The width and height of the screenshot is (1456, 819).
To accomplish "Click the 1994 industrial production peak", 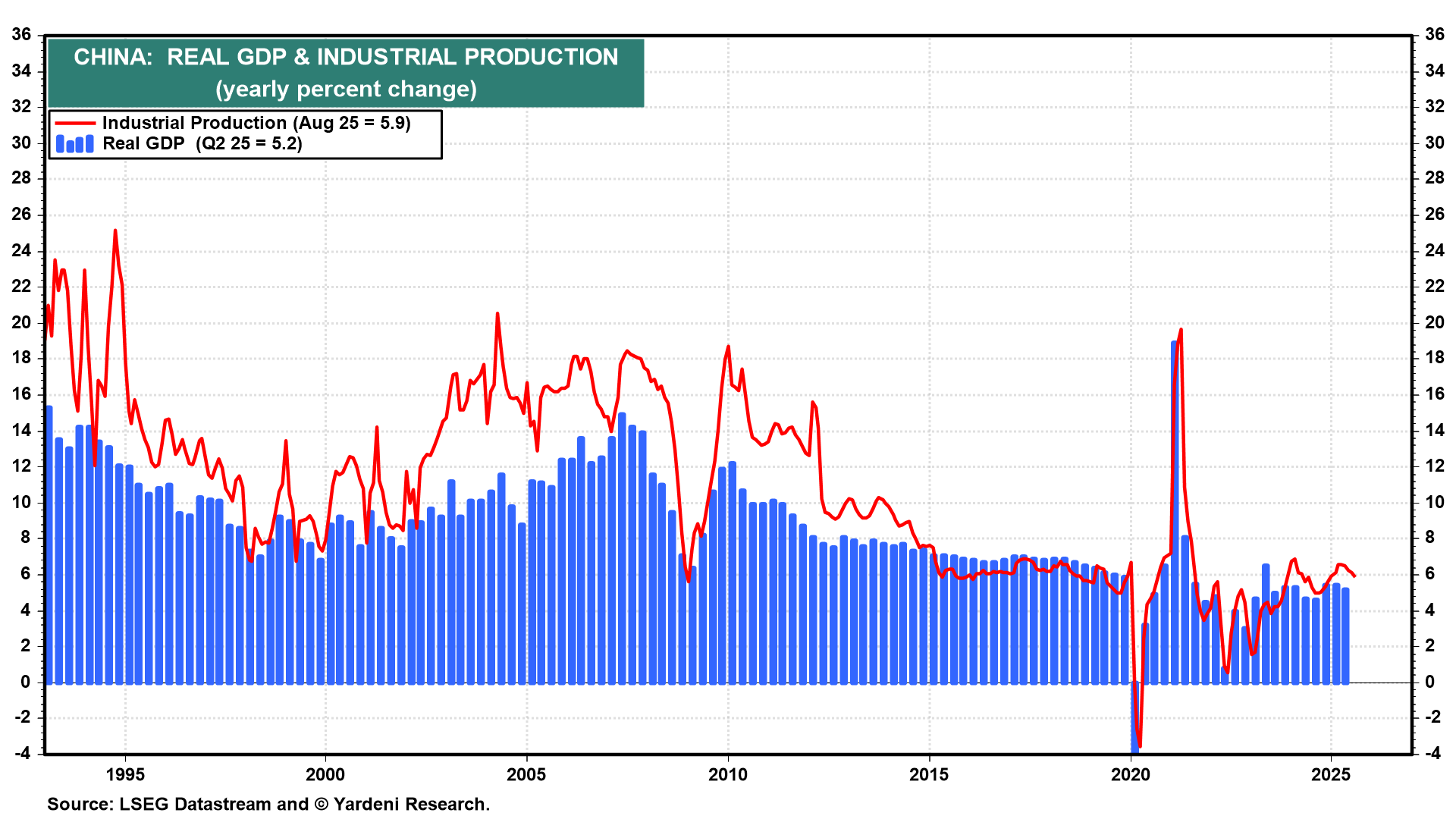I will [x=115, y=231].
